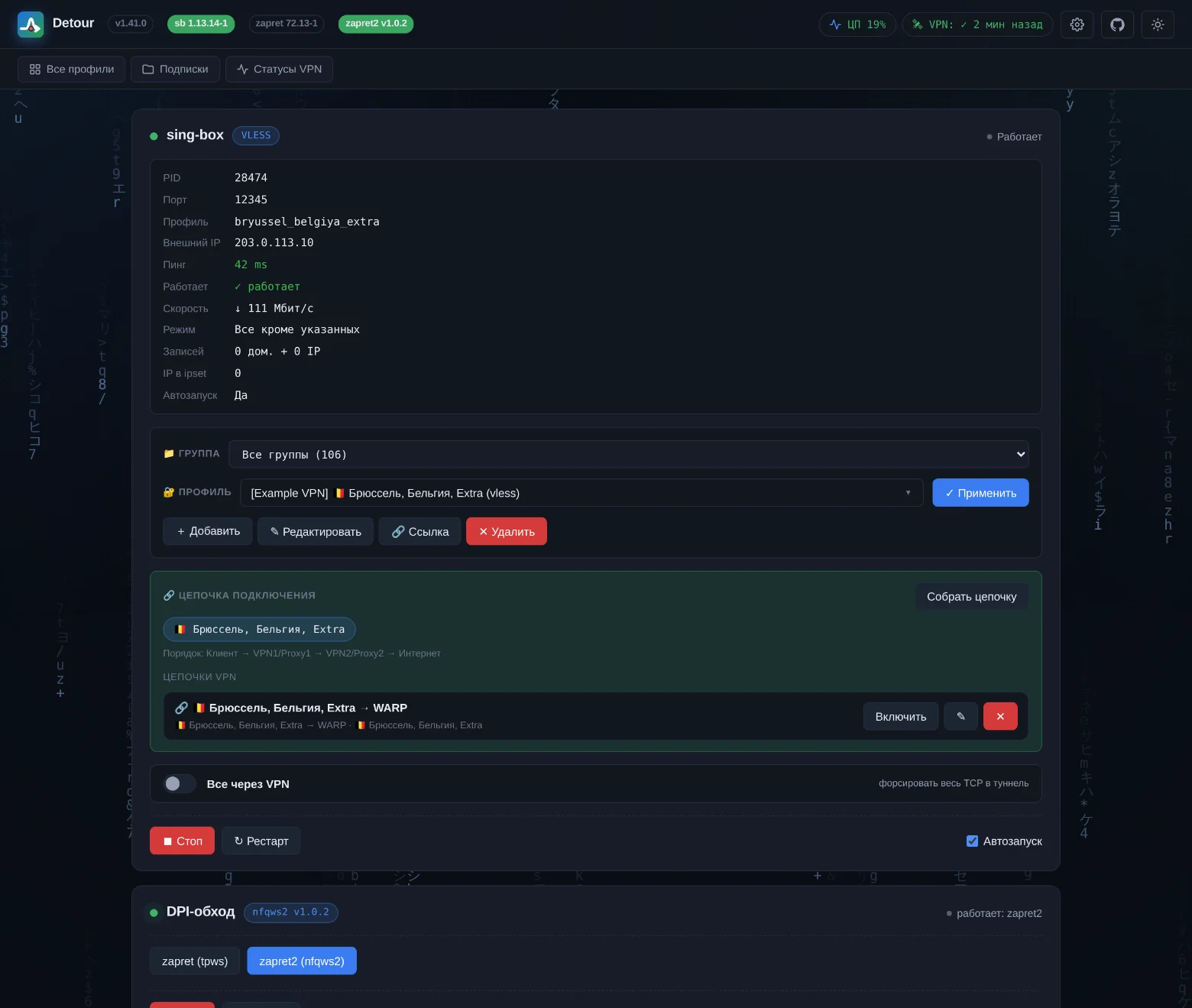
Task: Open CPU load 19% indicator
Action: (857, 24)
